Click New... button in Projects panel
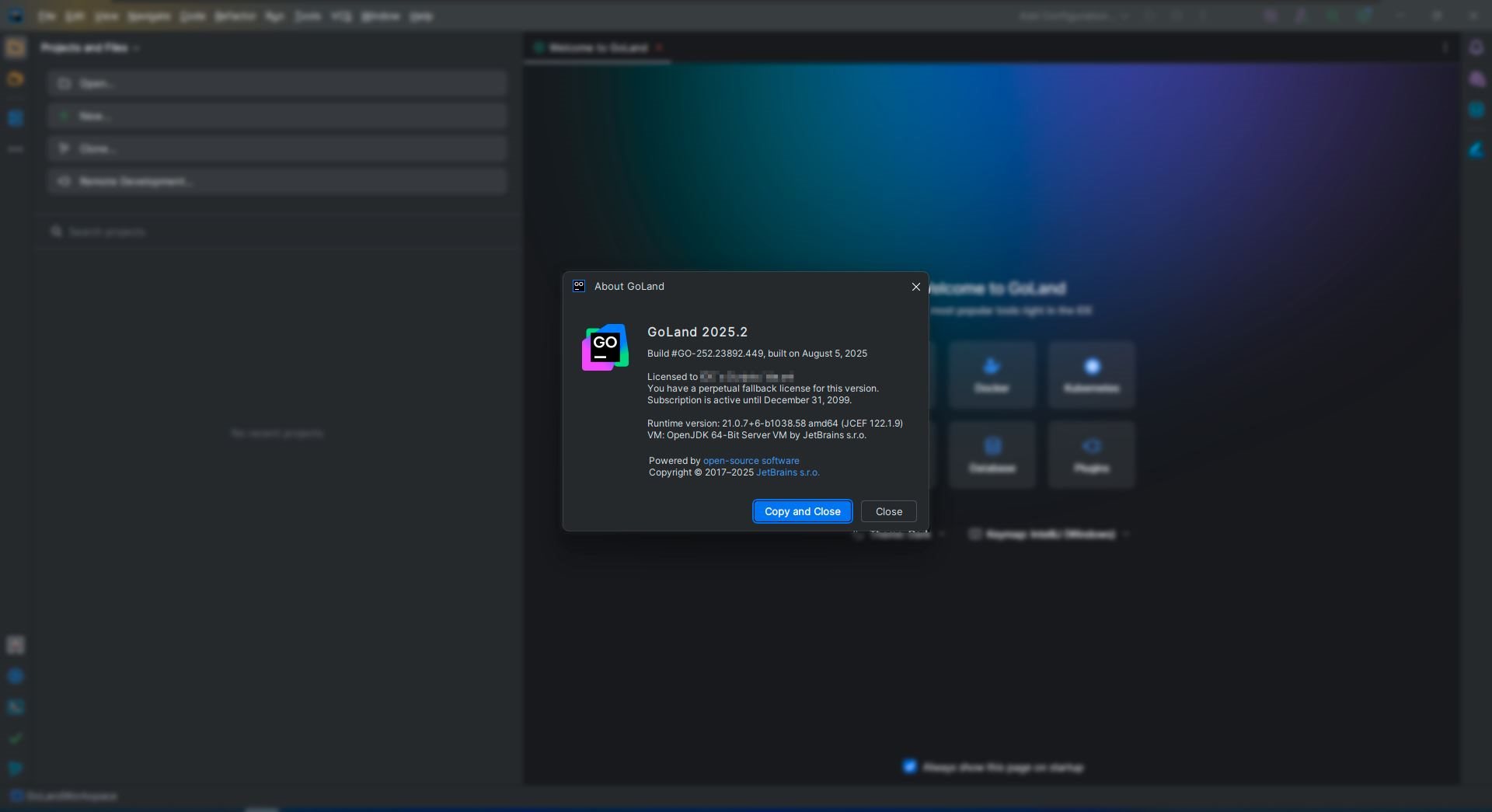The image size is (1492, 812). click(x=277, y=116)
